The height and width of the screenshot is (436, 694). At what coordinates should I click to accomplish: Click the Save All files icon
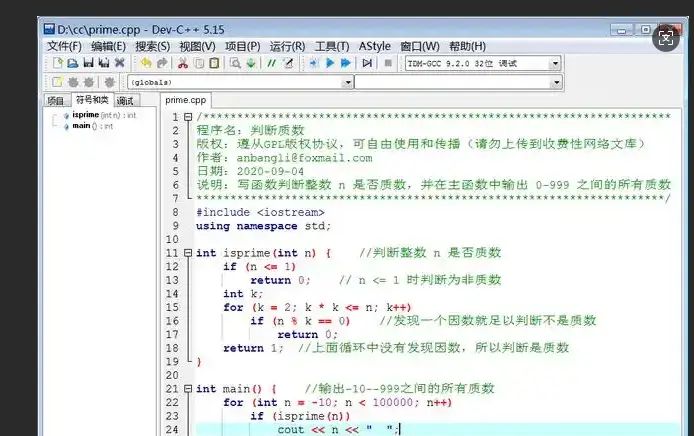tap(104, 63)
